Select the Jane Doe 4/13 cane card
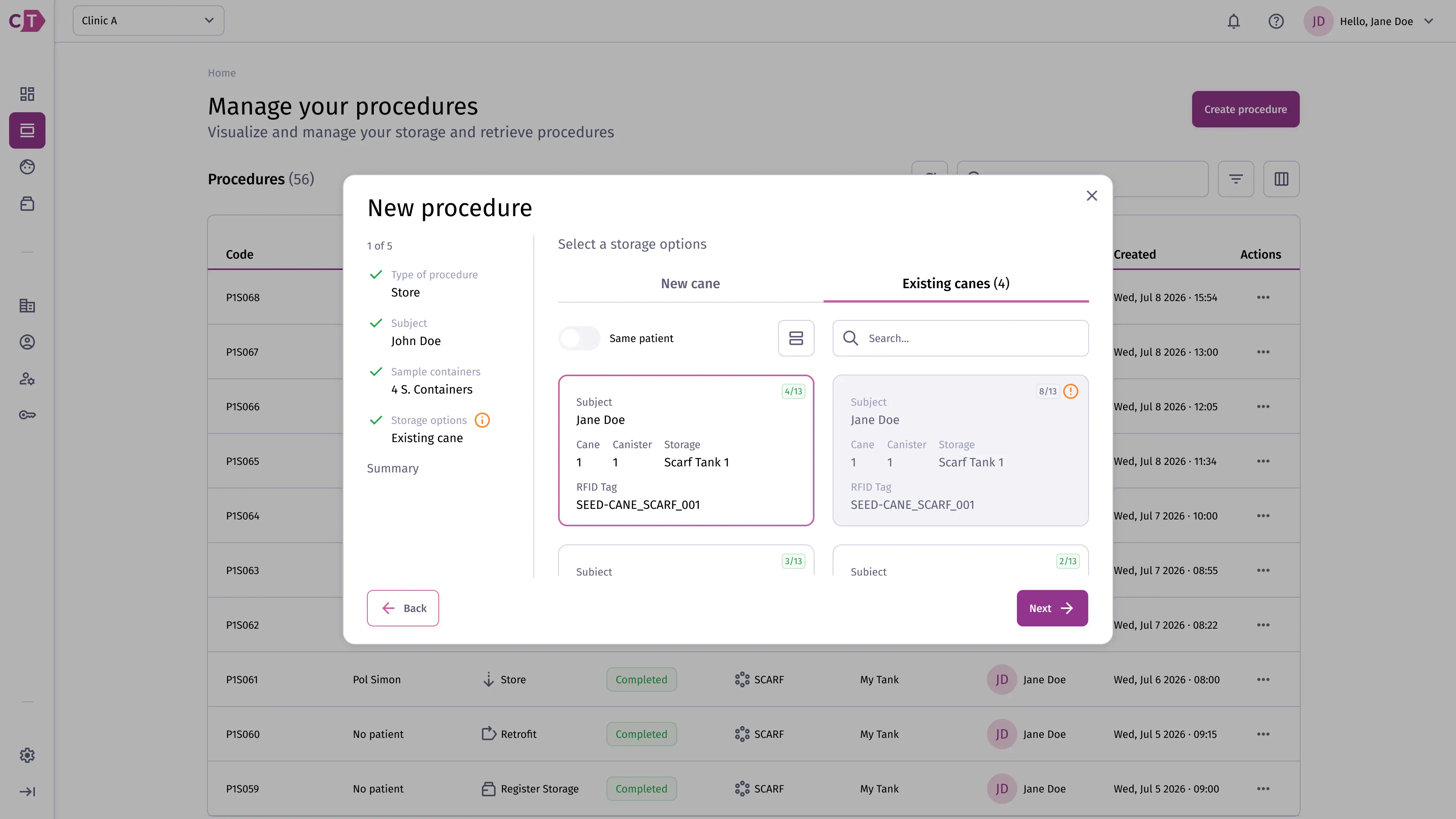The height and width of the screenshot is (819, 1456). (686, 450)
